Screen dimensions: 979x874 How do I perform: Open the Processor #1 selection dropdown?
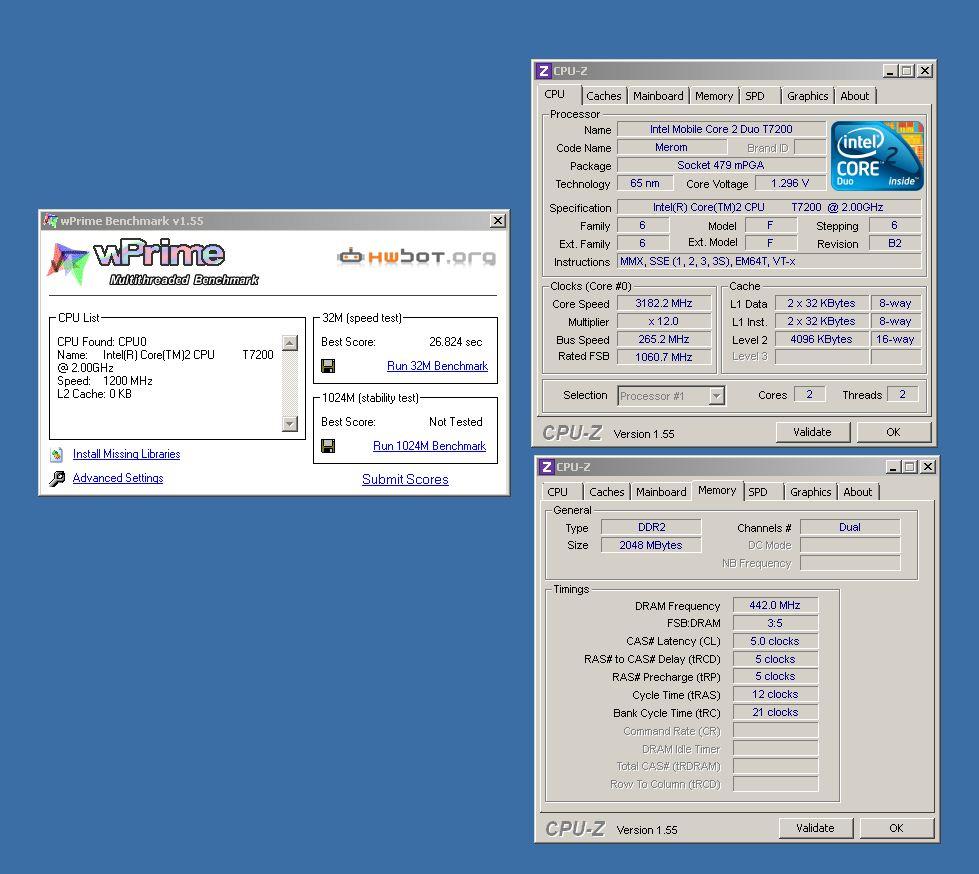717,396
